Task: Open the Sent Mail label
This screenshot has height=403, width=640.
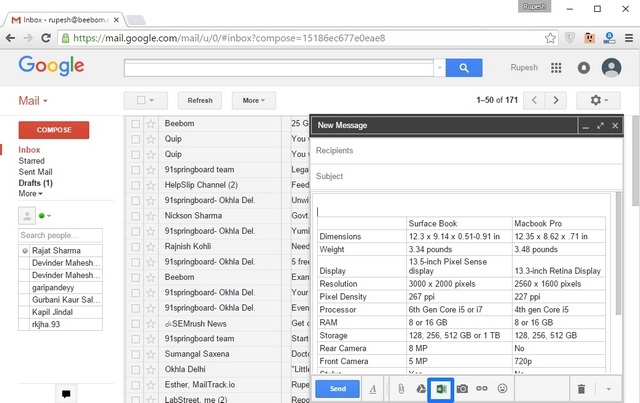Action: coord(35,172)
